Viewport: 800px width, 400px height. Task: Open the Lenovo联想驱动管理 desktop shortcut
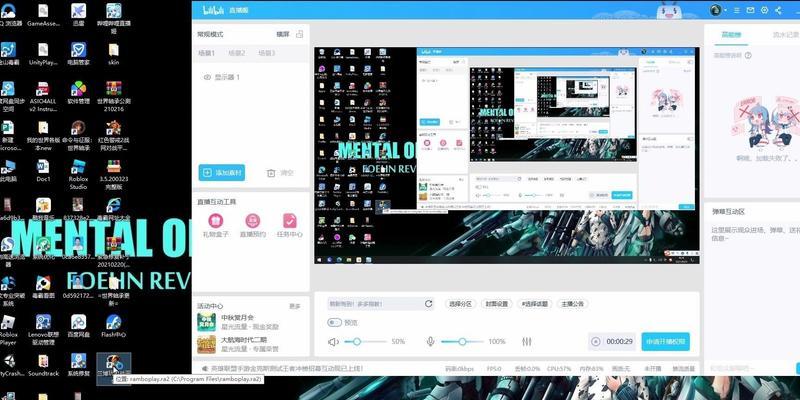43,329
